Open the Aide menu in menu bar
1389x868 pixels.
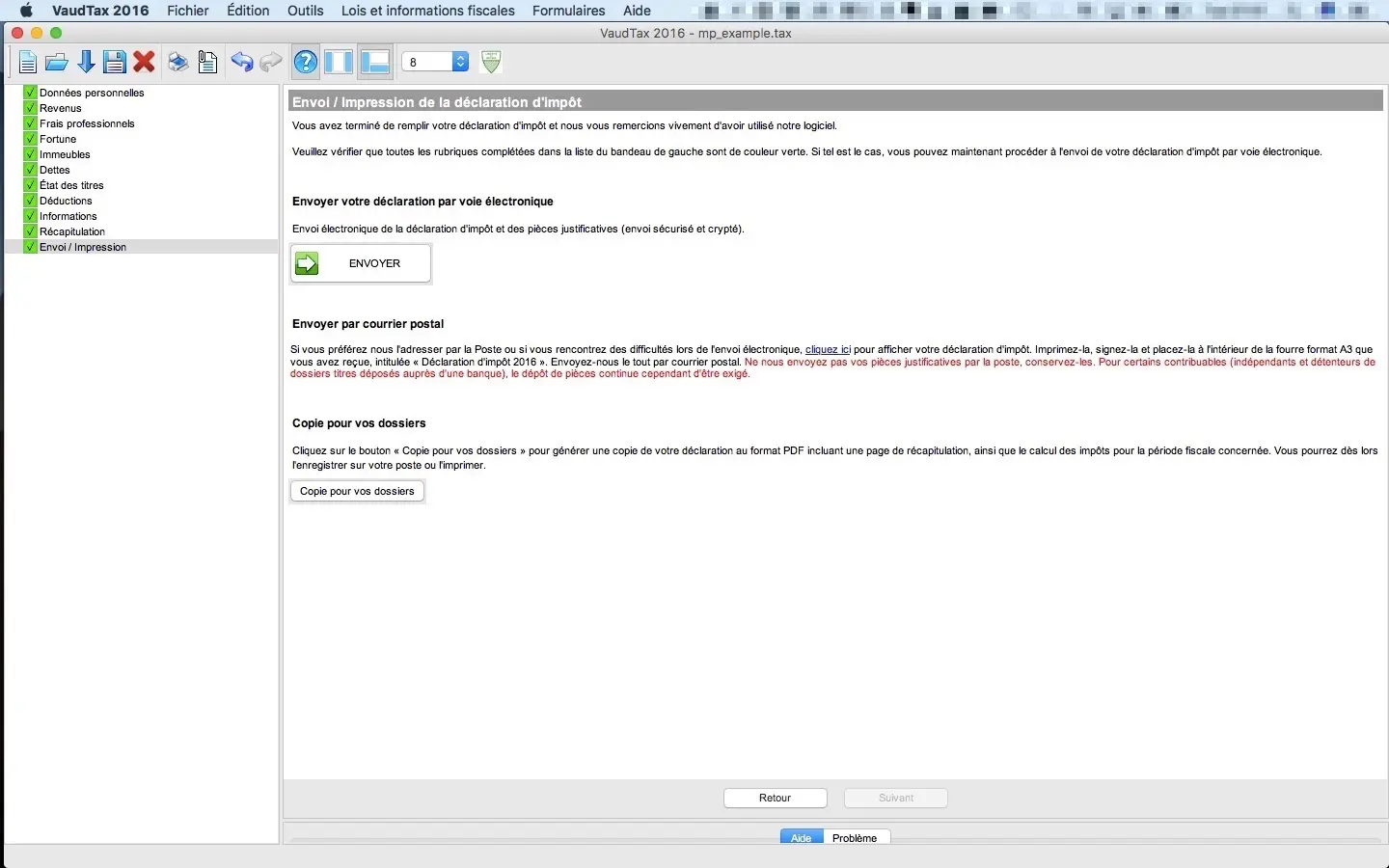637,11
